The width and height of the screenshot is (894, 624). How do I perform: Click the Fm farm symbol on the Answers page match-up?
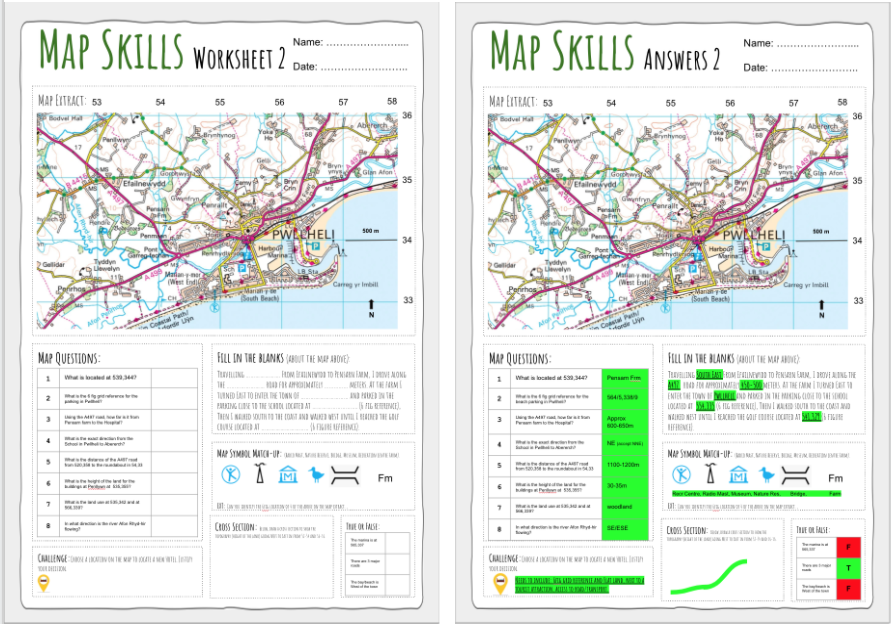[835, 478]
